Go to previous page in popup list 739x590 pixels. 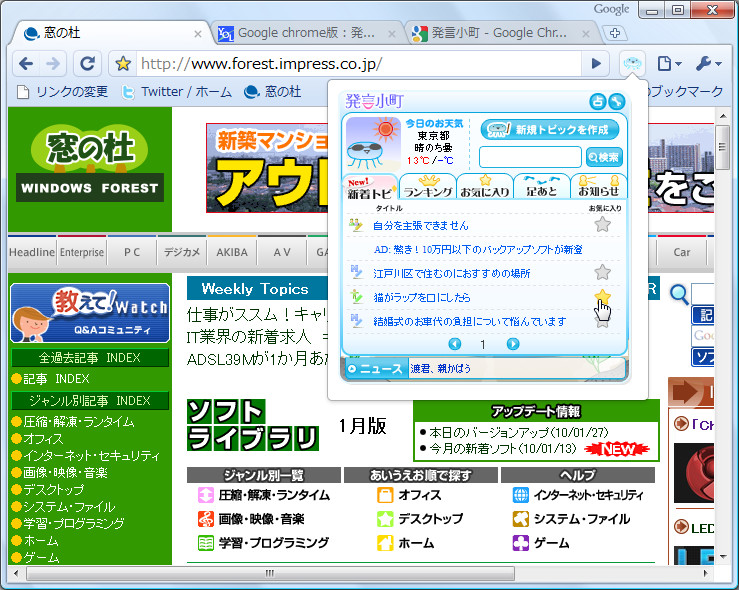454,344
